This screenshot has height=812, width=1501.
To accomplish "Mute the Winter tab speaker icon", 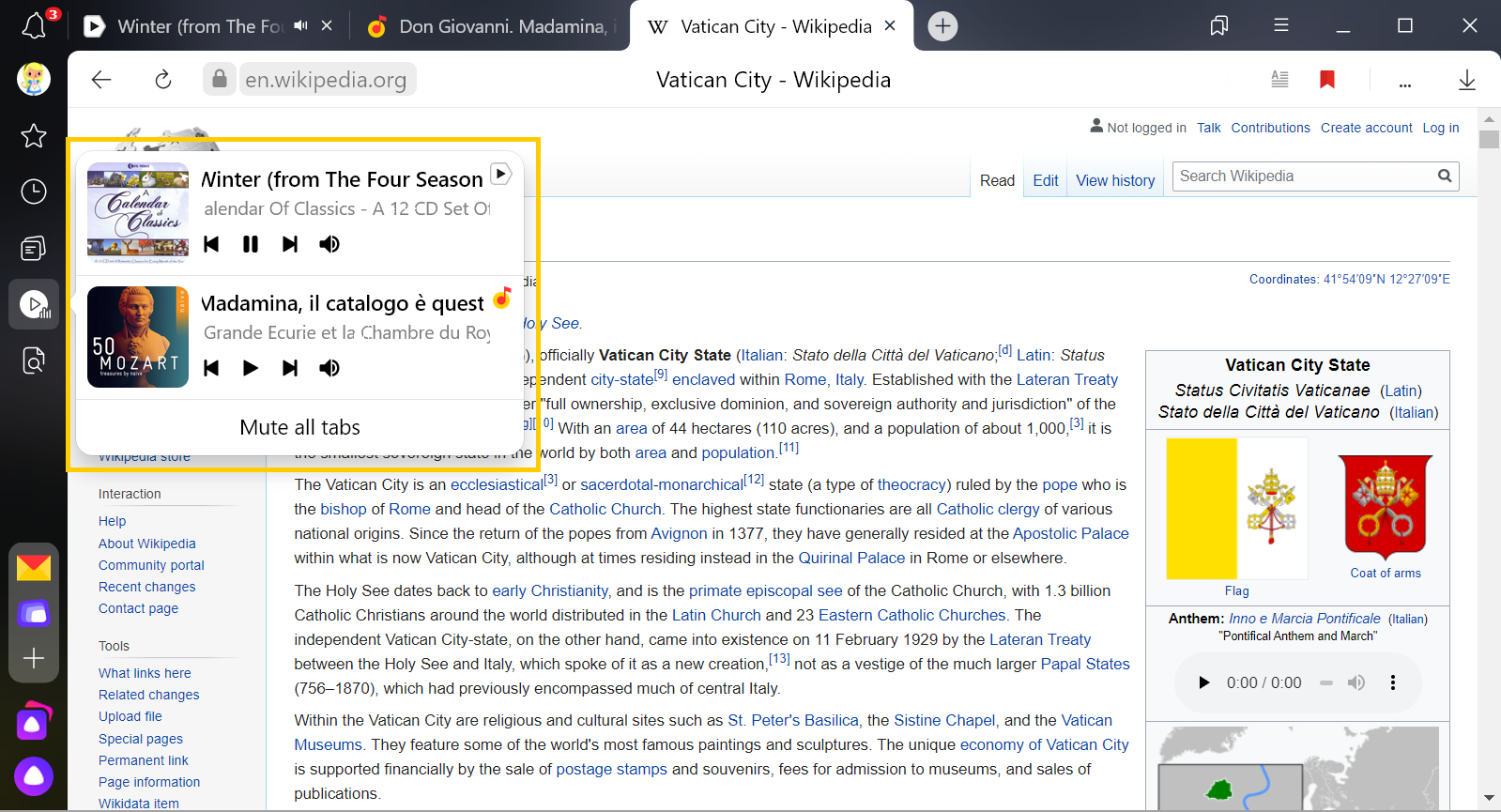I will pyautogui.click(x=300, y=26).
